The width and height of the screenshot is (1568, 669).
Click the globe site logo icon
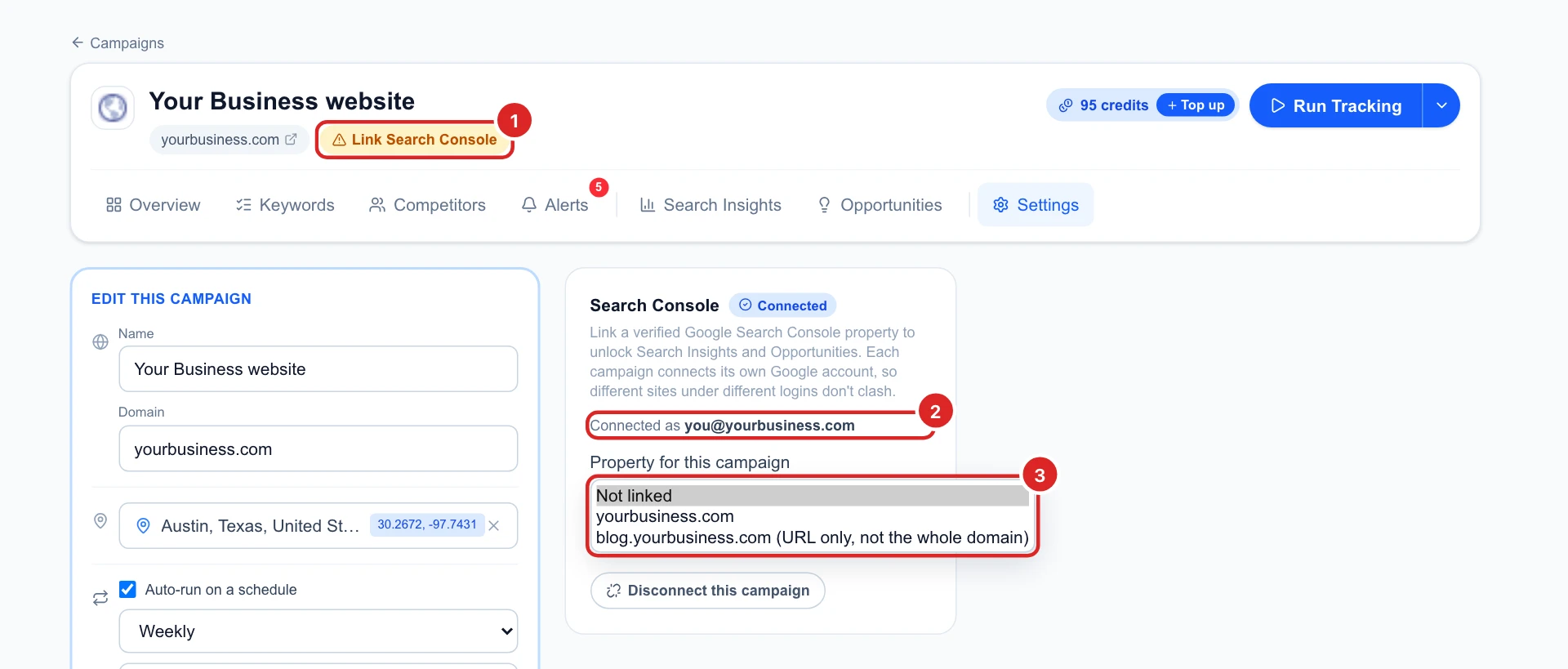point(113,108)
